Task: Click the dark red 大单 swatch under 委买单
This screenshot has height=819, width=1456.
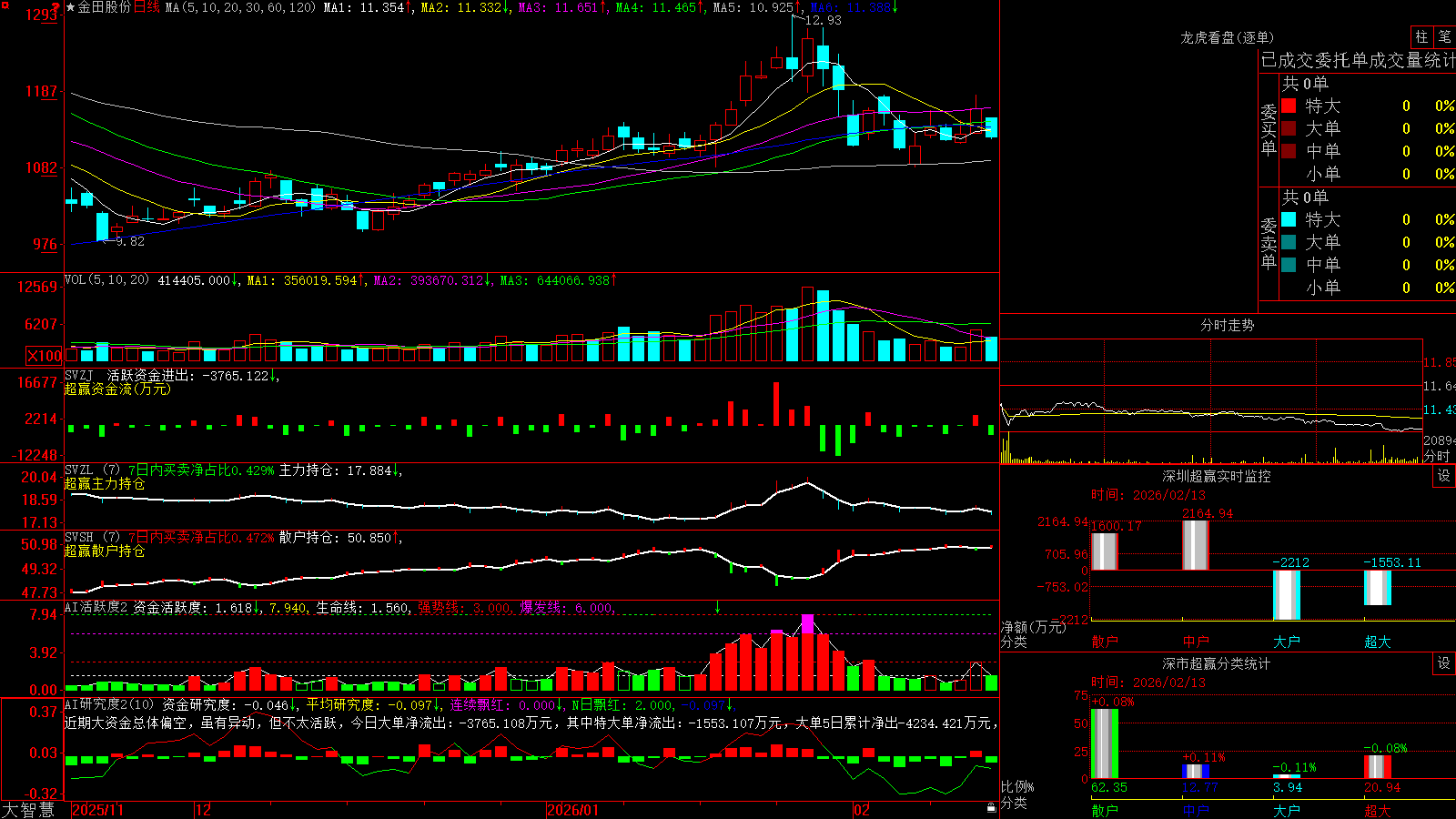Action: (x=1289, y=128)
